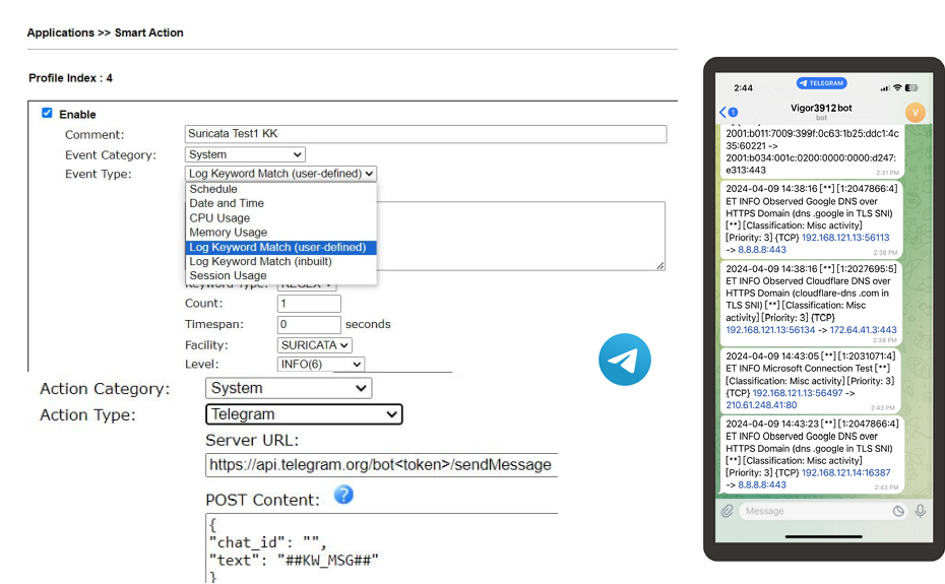Tap the Telegram pill in status bar
This screenshot has height=584, width=945.
(822, 84)
